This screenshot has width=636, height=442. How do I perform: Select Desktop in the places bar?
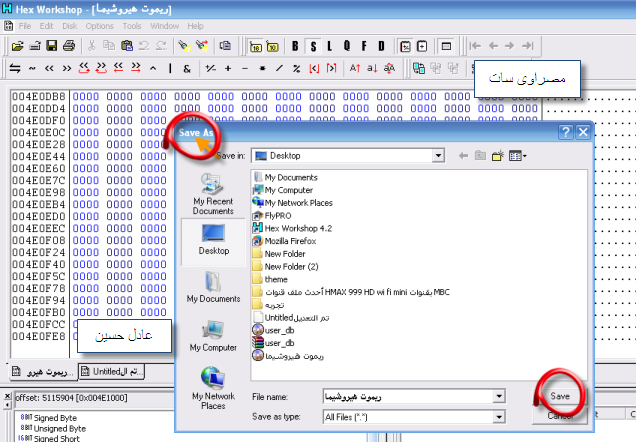[213, 240]
